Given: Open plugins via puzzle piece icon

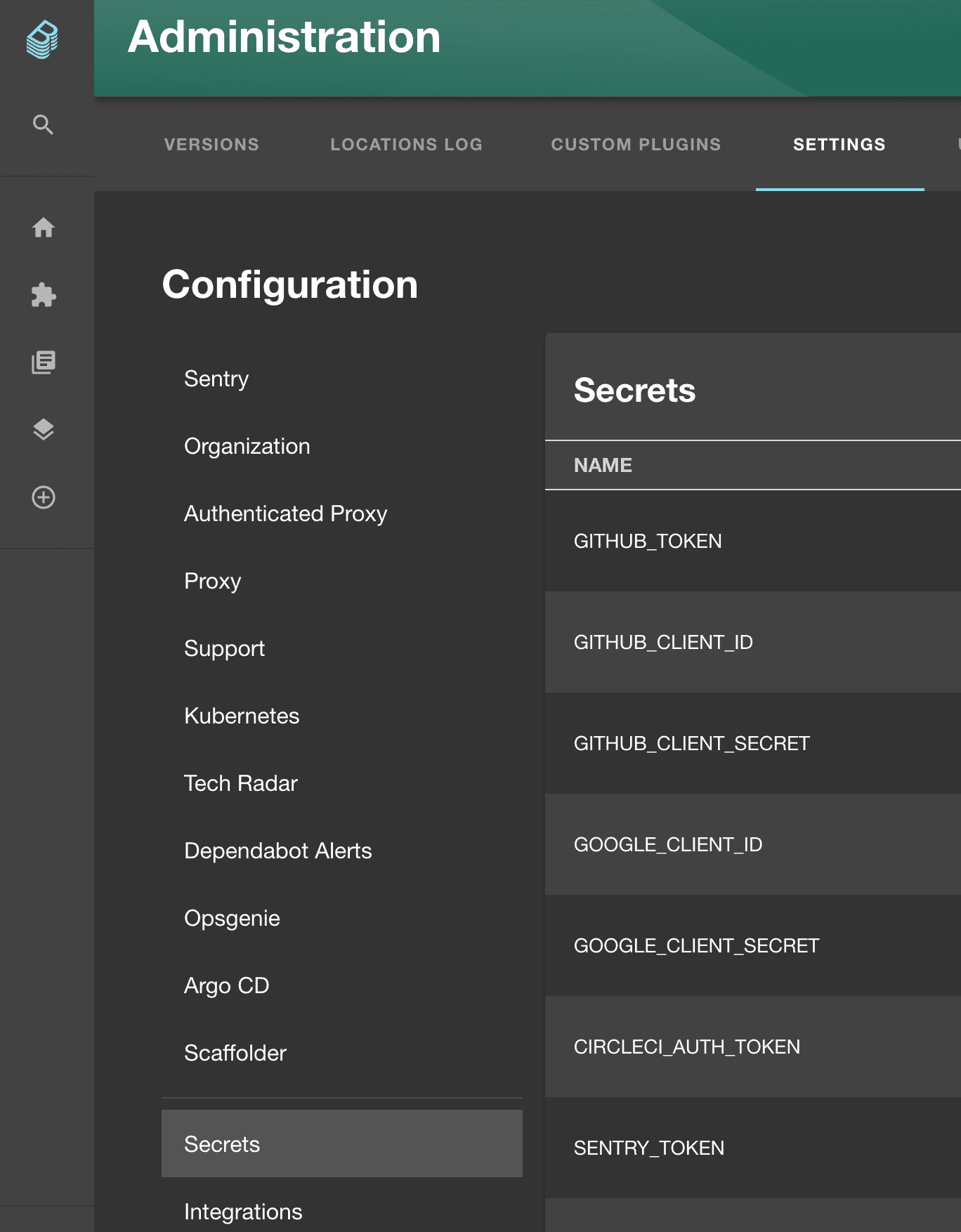Looking at the screenshot, I should click(x=44, y=295).
